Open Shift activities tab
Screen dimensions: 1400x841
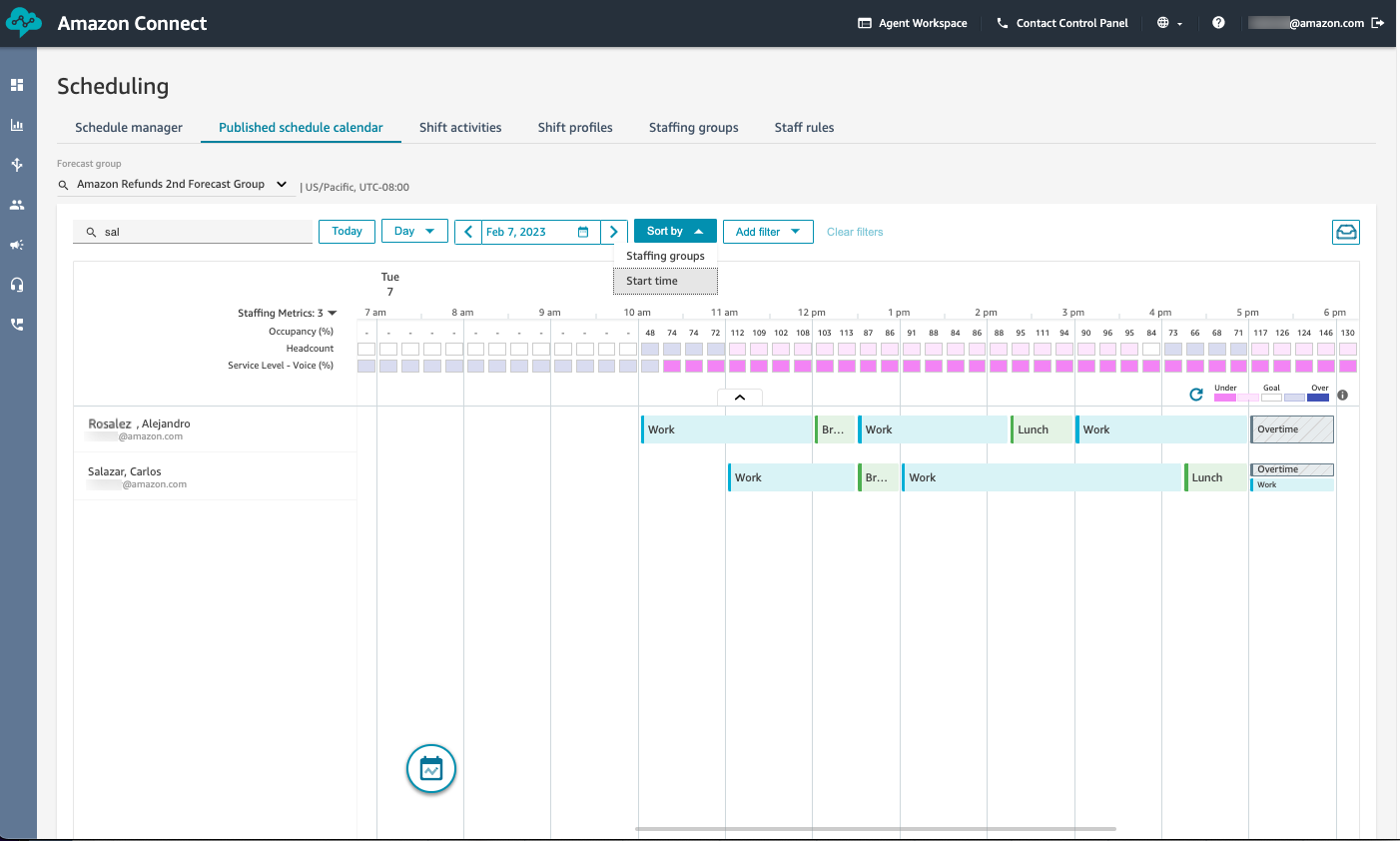tap(460, 128)
